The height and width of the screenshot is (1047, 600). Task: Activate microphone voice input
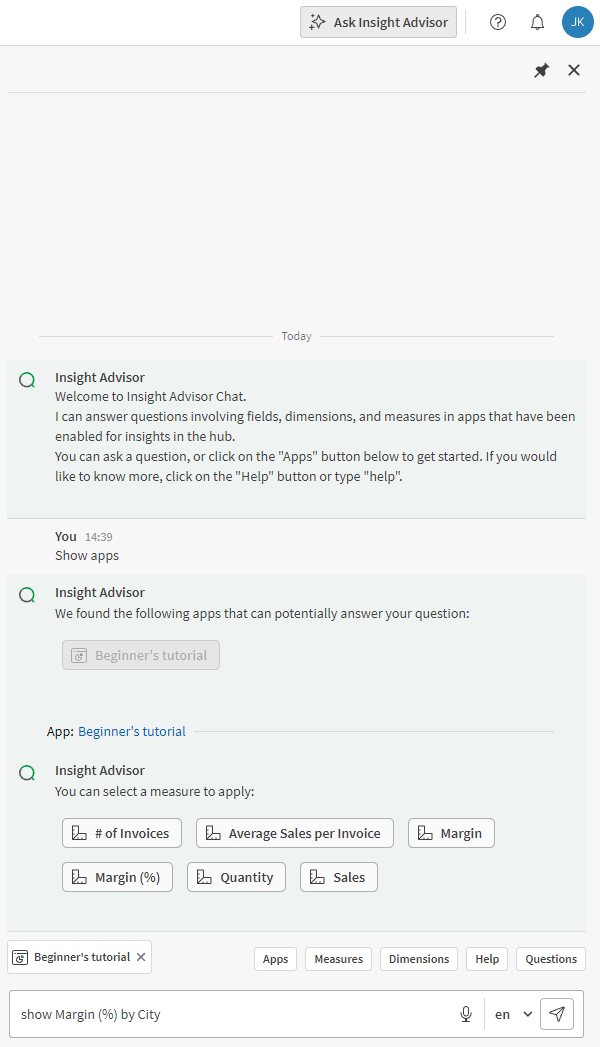pyautogui.click(x=466, y=1014)
